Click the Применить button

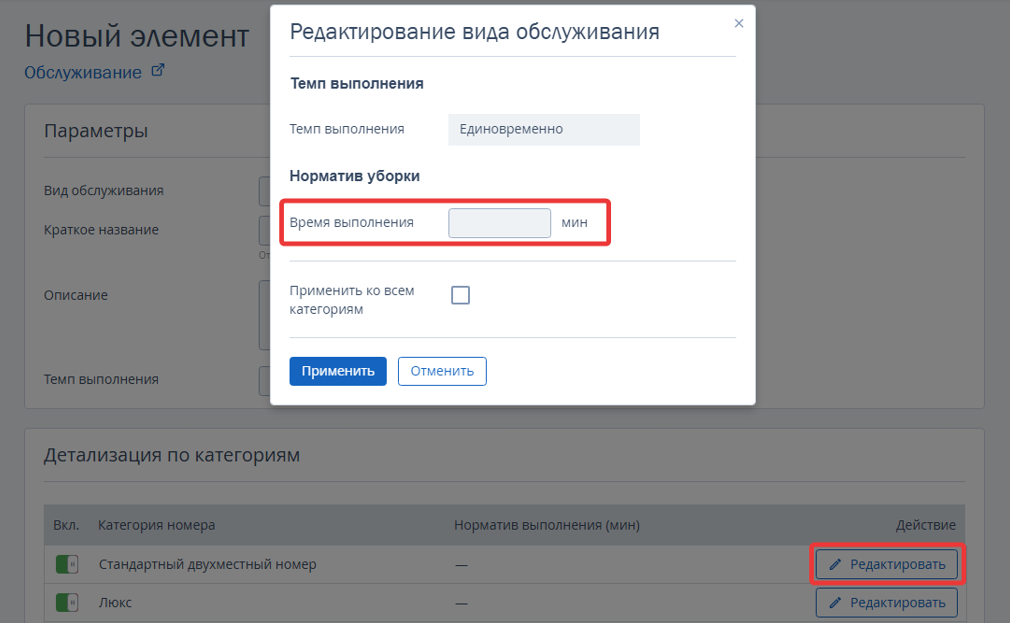click(338, 371)
